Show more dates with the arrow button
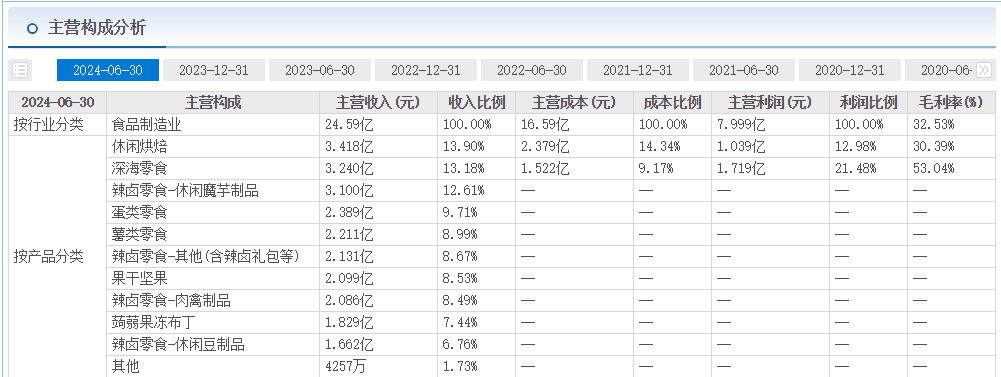 (984, 70)
